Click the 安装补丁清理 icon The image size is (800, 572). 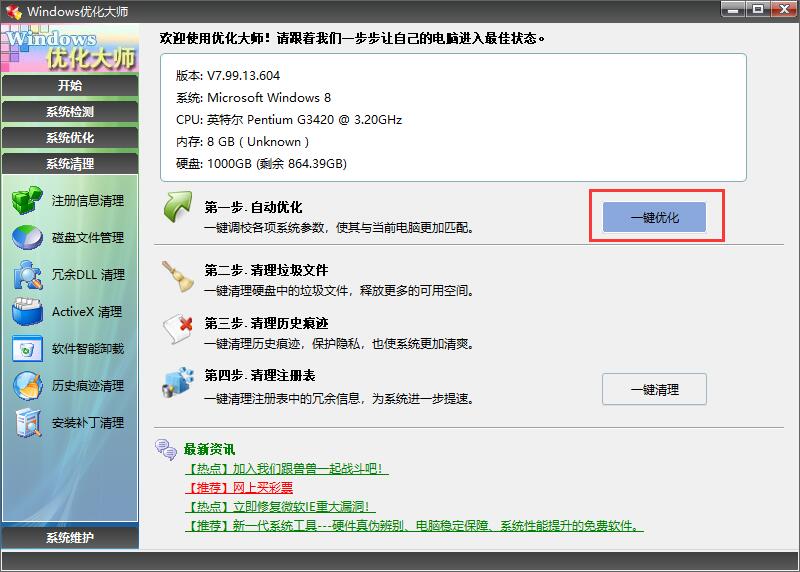pos(28,423)
